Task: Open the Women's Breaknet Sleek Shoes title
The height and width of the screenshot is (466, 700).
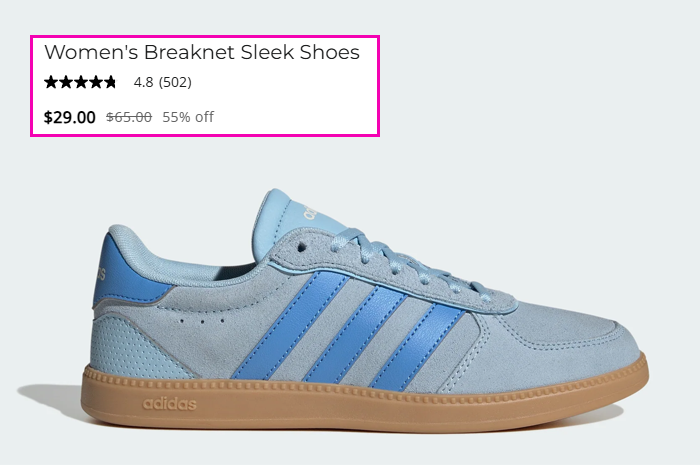Action: (202, 52)
